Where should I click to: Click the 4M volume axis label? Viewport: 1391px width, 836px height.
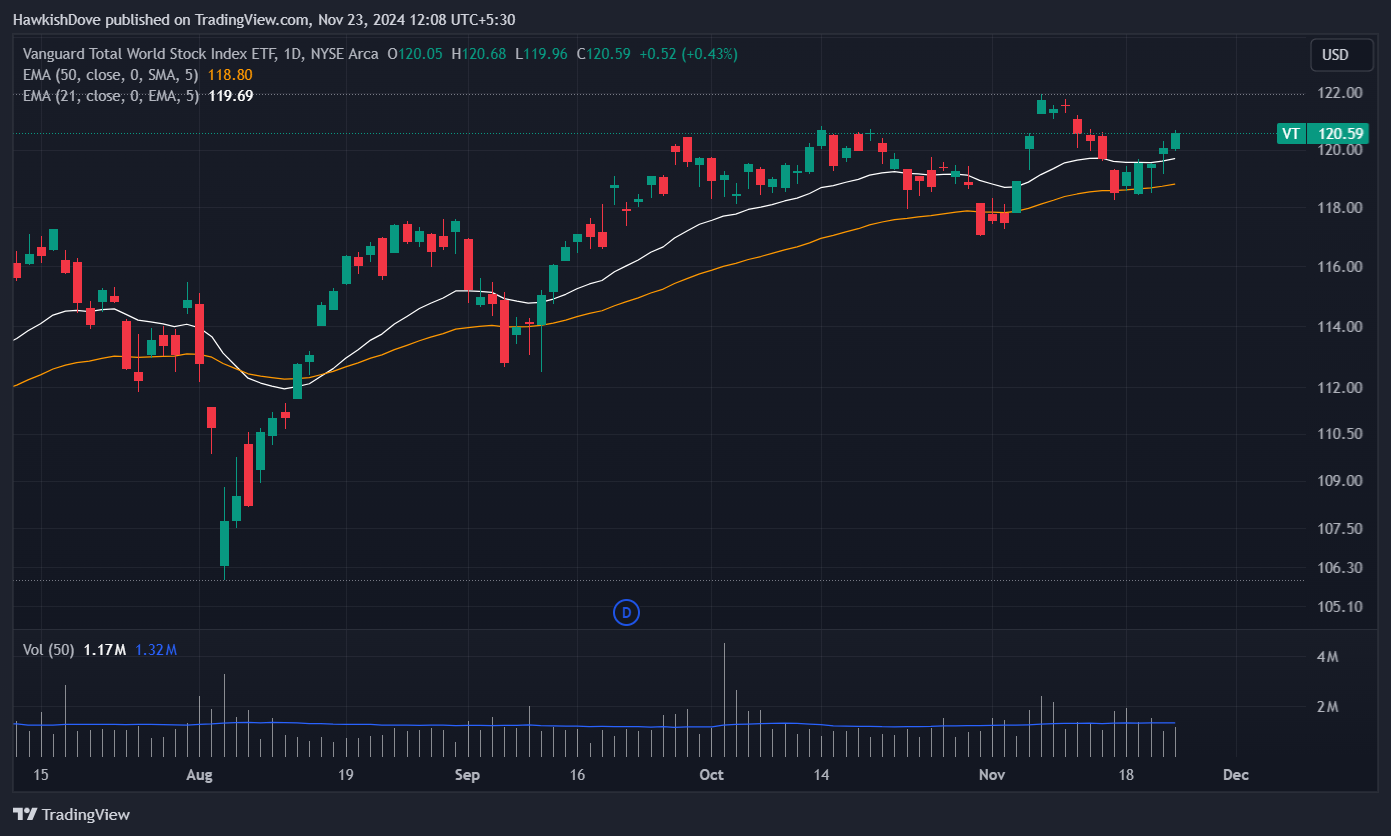click(1328, 658)
